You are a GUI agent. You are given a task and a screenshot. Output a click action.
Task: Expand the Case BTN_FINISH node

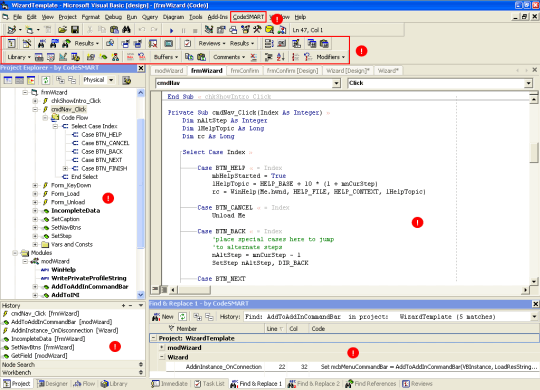point(65,168)
